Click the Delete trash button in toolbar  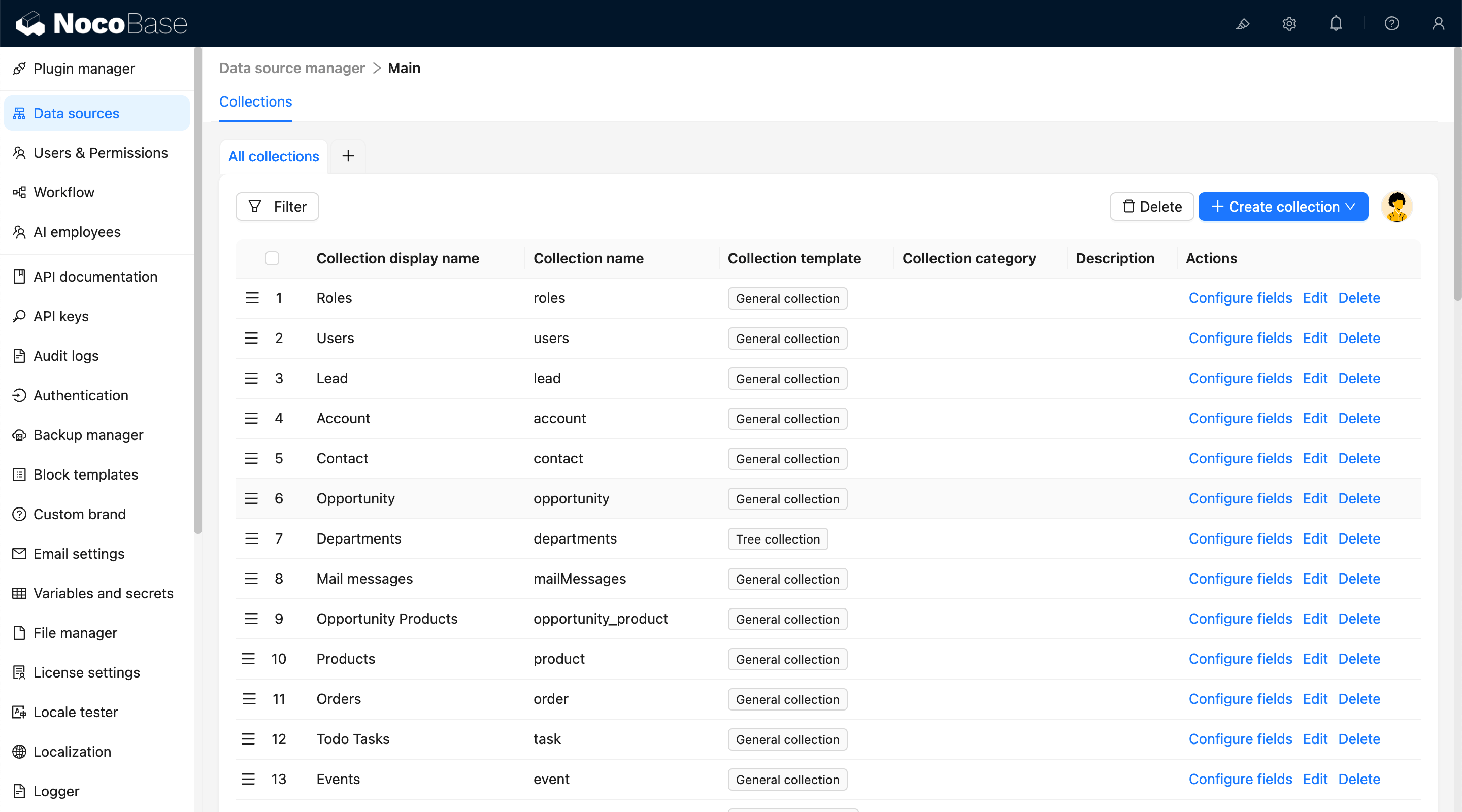point(1151,207)
